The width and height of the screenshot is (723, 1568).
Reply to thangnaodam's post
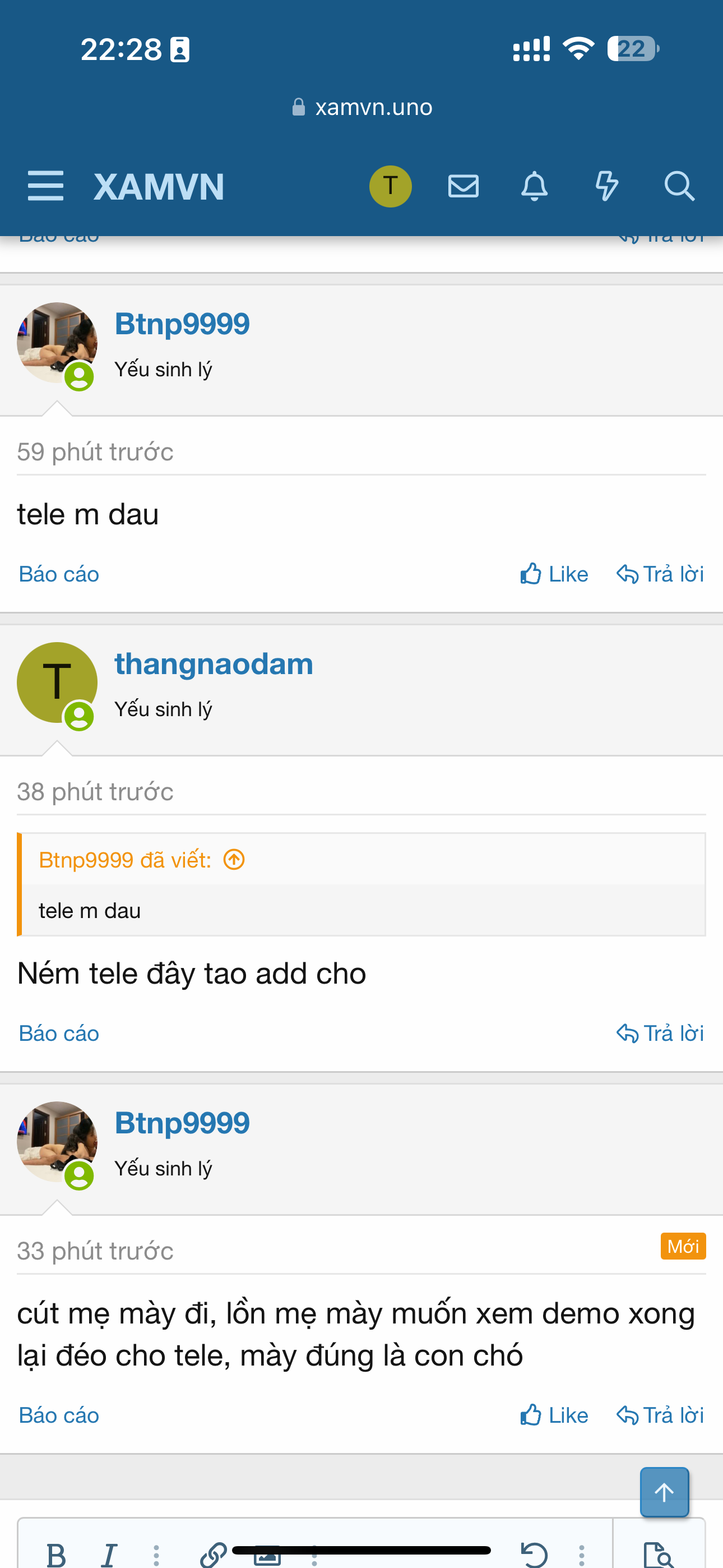click(660, 1033)
